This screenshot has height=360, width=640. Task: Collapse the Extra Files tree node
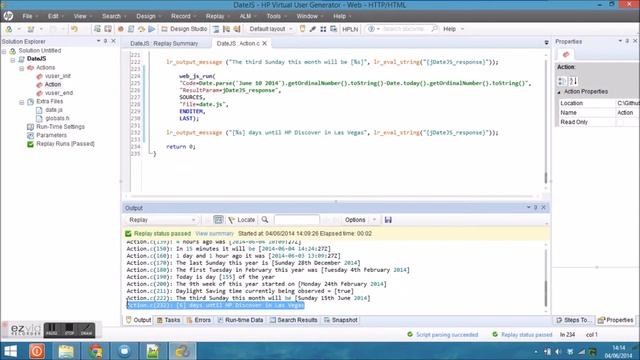pos(21,102)
